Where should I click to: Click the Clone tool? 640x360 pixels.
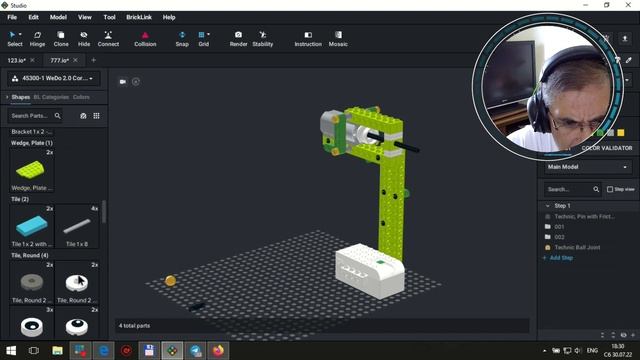click(x=61, y=39)
